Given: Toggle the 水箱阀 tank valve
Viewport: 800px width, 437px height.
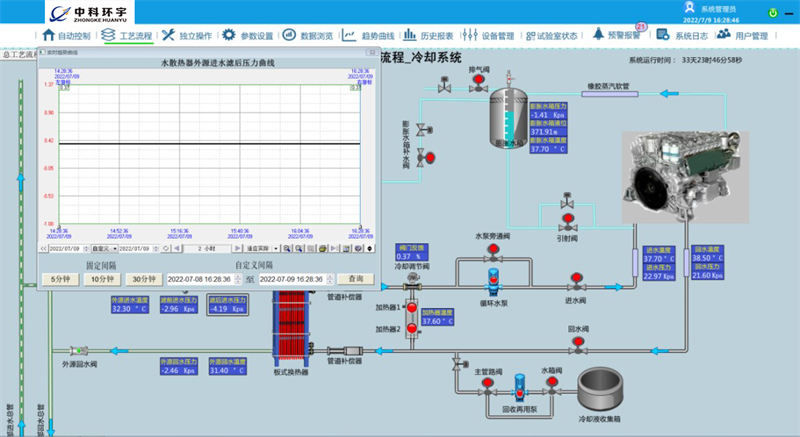Looking at the screenshot, I should point(551,386).
